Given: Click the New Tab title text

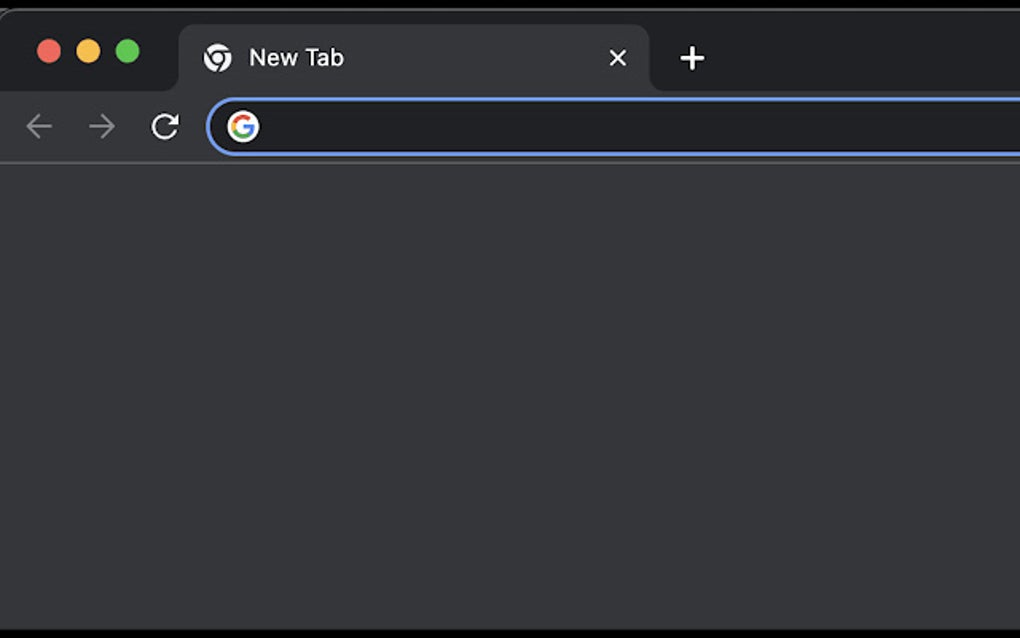Looking at the screenshot, I should (296, 57).
